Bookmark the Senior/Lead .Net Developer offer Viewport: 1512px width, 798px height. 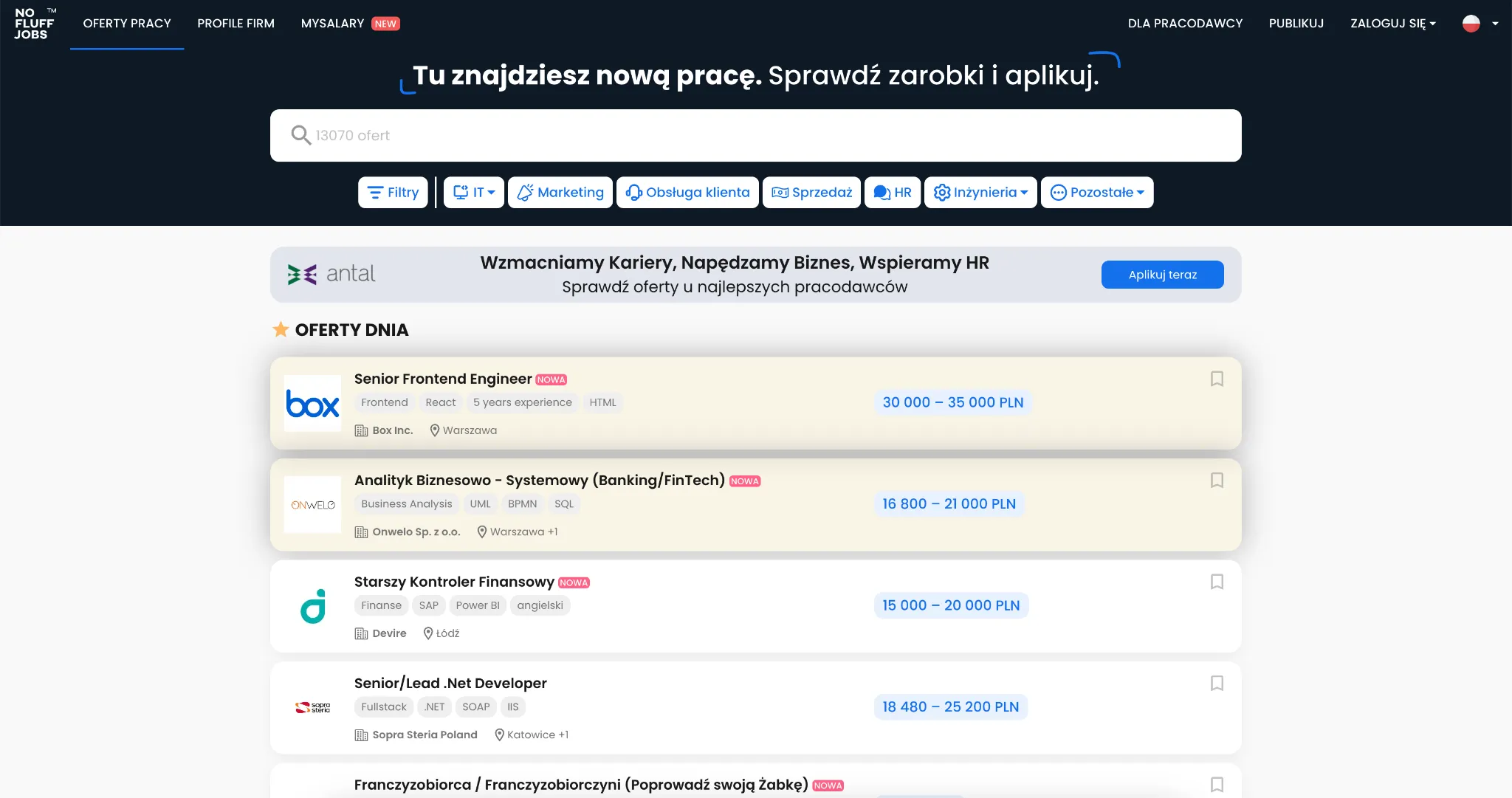coord(1217,684)
